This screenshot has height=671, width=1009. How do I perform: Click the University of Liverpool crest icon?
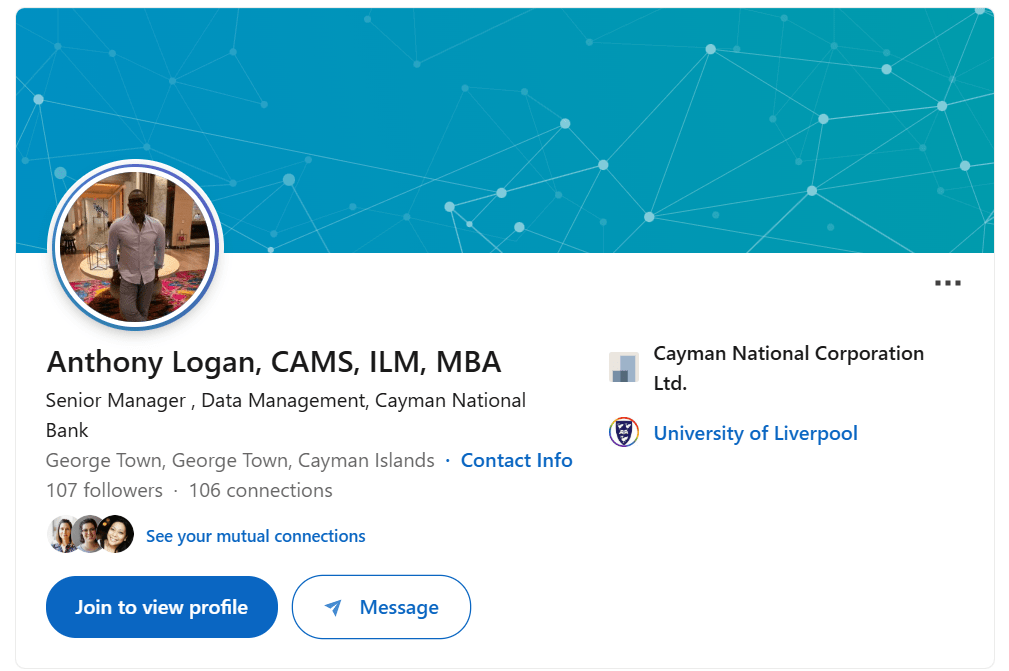click(624, 433)
